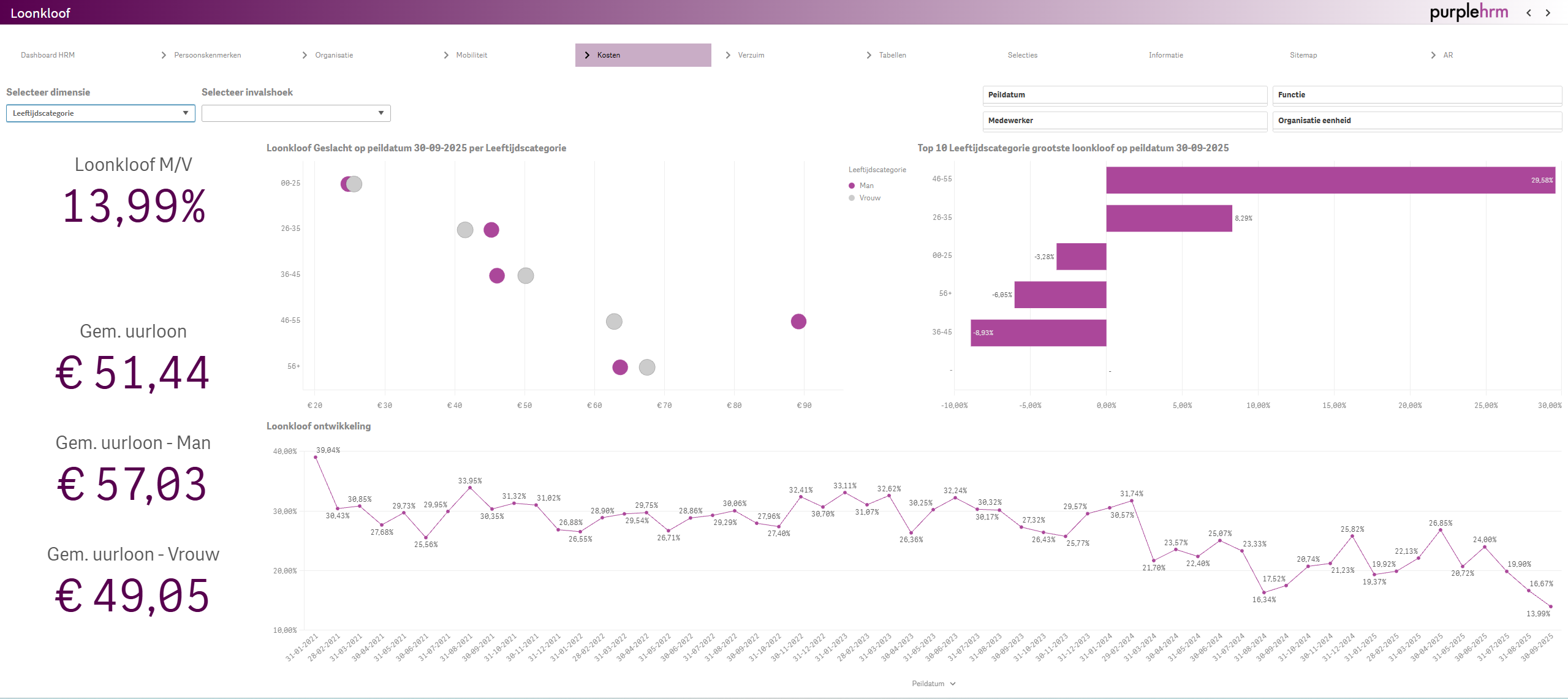Open the Peildatum filter pane
Screen dimensions: 1568x699
pos(1124,95)
